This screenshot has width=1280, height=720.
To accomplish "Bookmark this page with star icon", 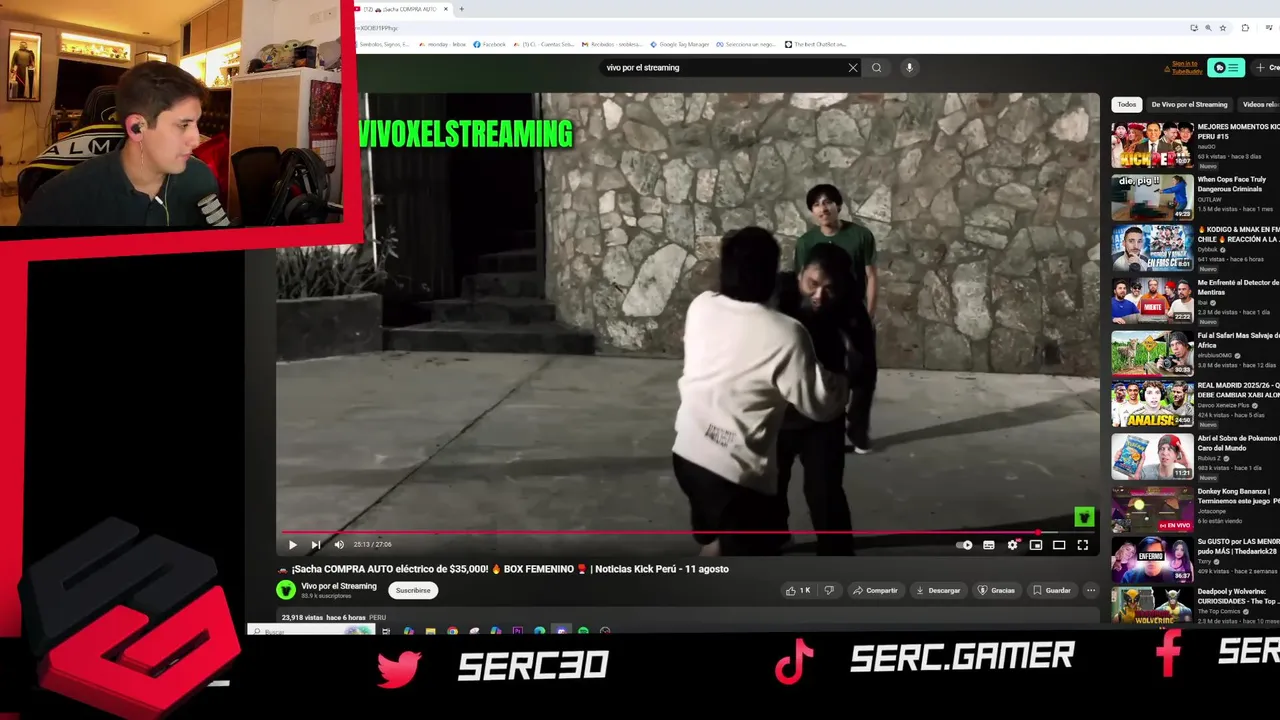I will [x=1223, y=28].
